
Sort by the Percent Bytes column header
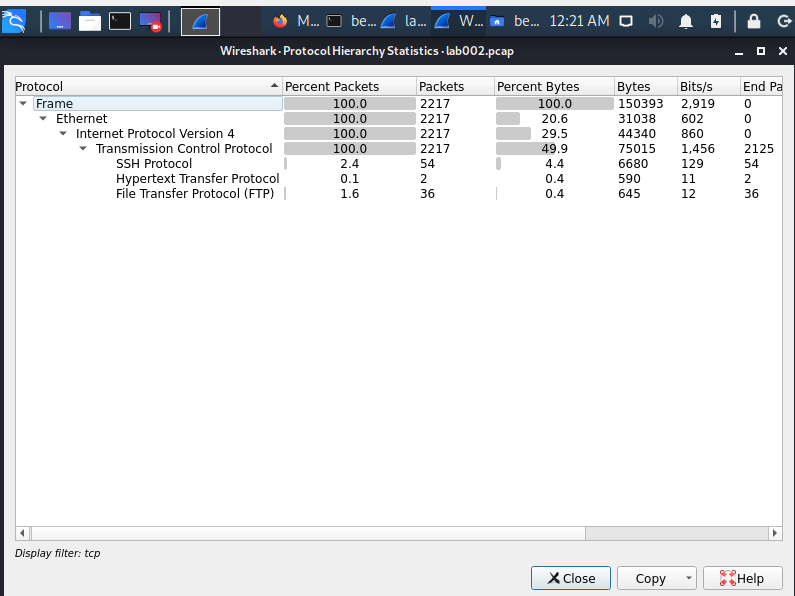[554, 87]
